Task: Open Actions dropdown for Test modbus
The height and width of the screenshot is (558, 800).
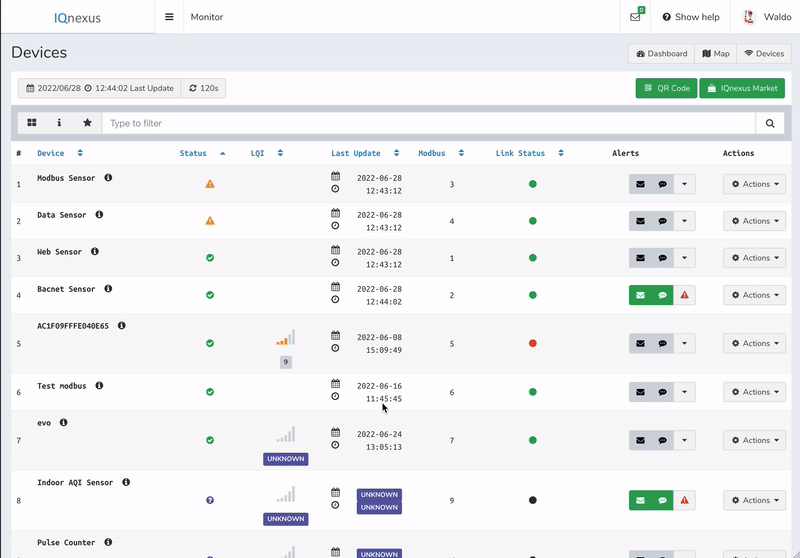Action: point(755,392)
